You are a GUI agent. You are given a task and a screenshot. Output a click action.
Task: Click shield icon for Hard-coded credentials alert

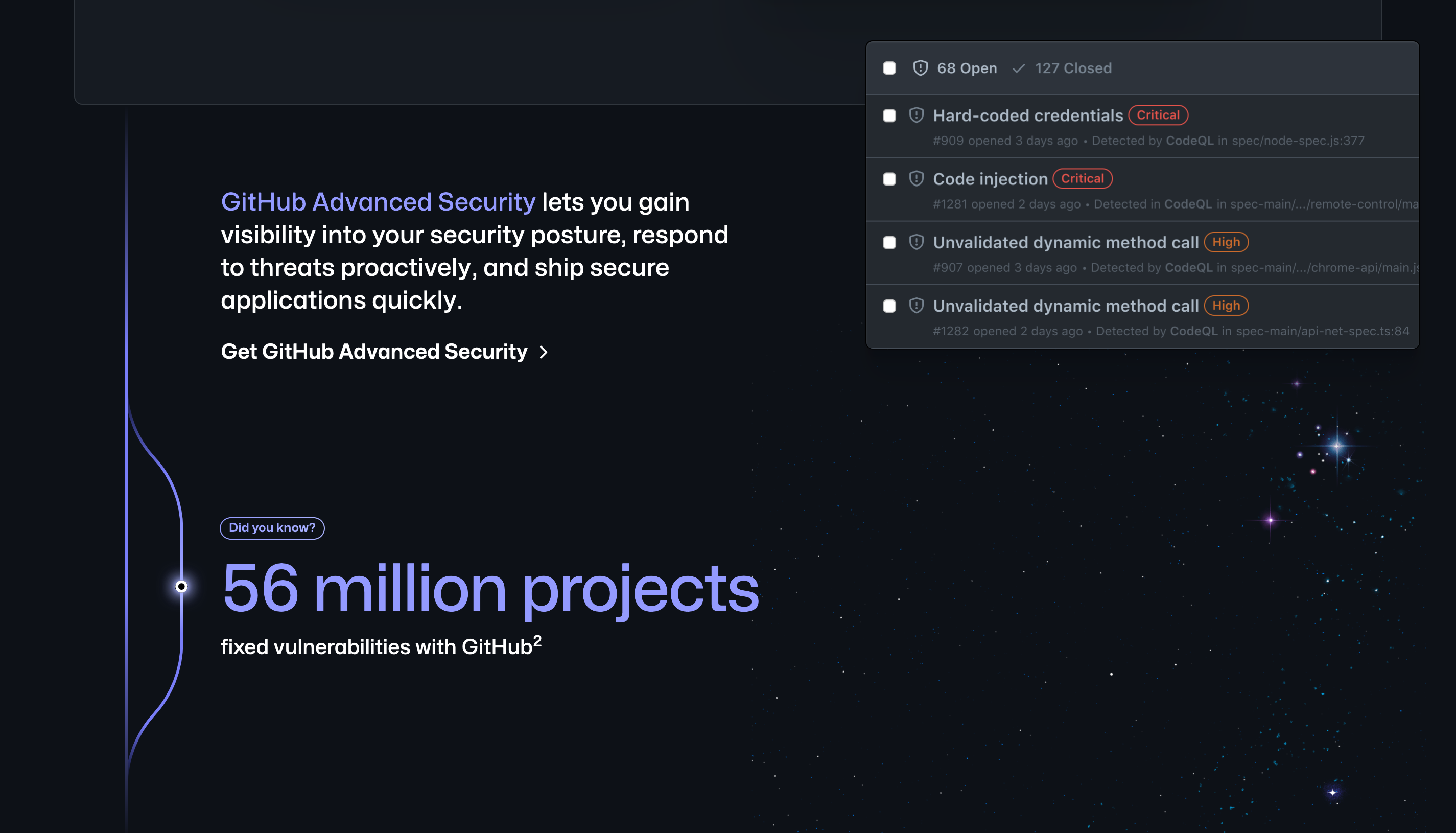pyautogui.click(x=916, y=115)
